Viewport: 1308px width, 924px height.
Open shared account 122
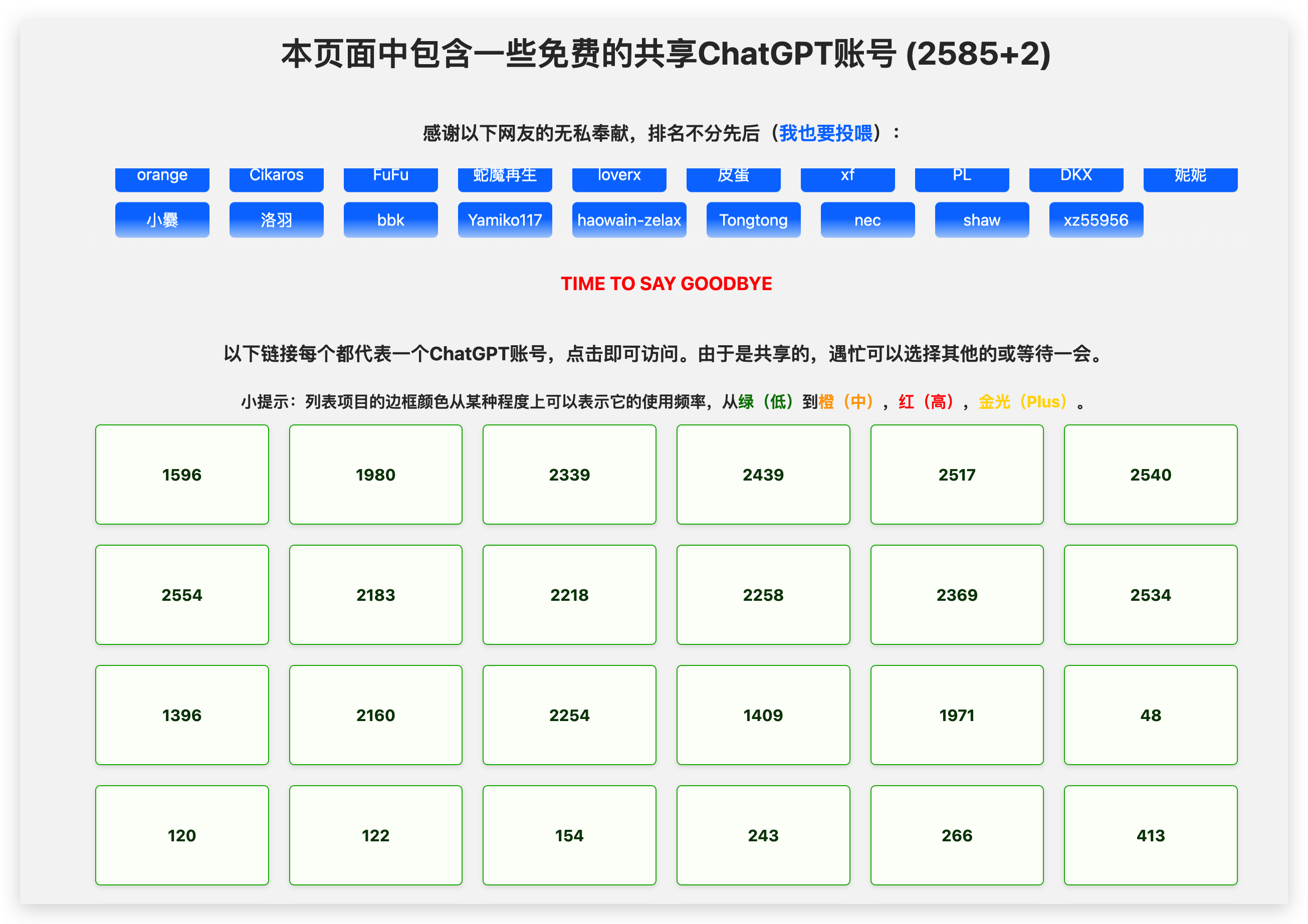click(375, 835)
